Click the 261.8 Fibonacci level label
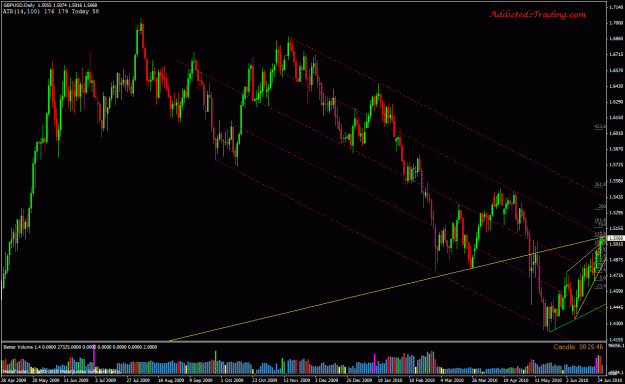The height and width of the screenshot is (384, 625). (599, 185)
